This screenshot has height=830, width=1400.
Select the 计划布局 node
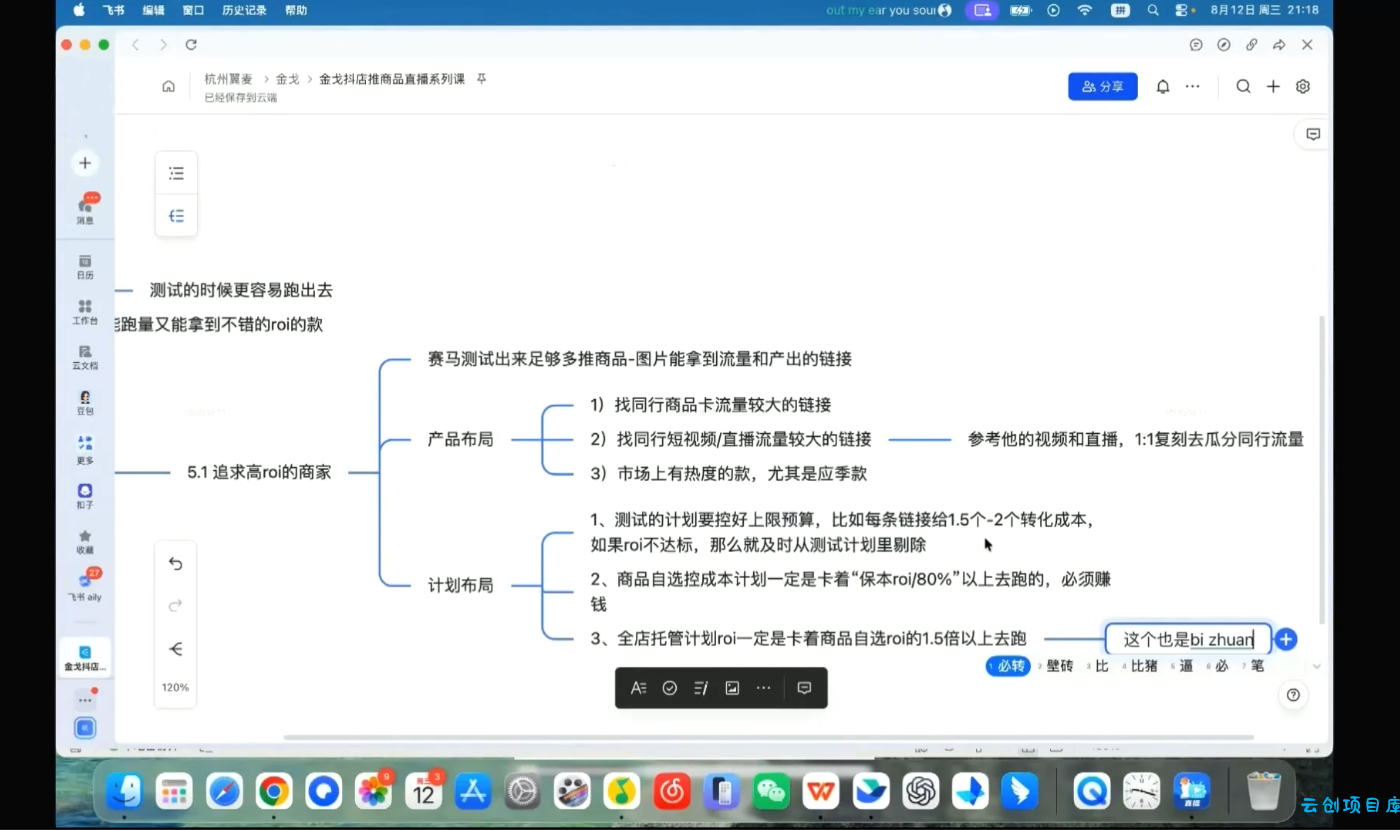461,585
